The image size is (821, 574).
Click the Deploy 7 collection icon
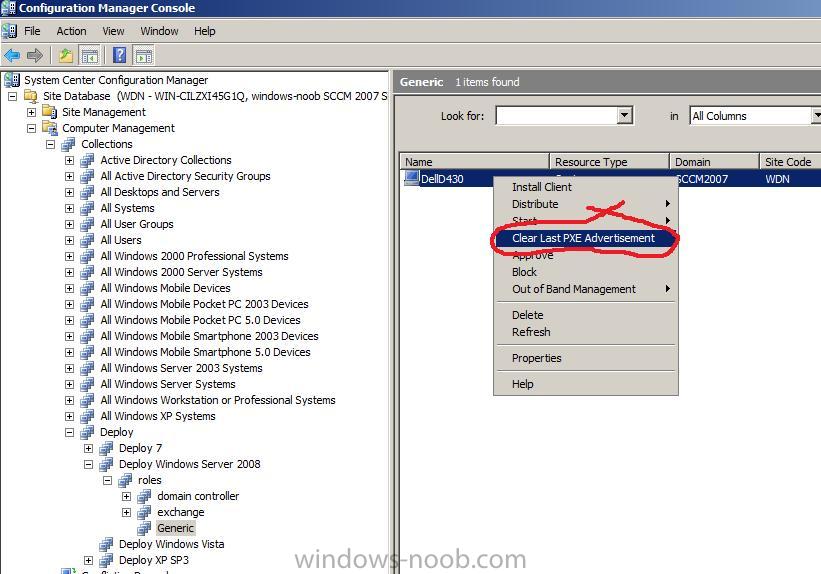[106, 448]
